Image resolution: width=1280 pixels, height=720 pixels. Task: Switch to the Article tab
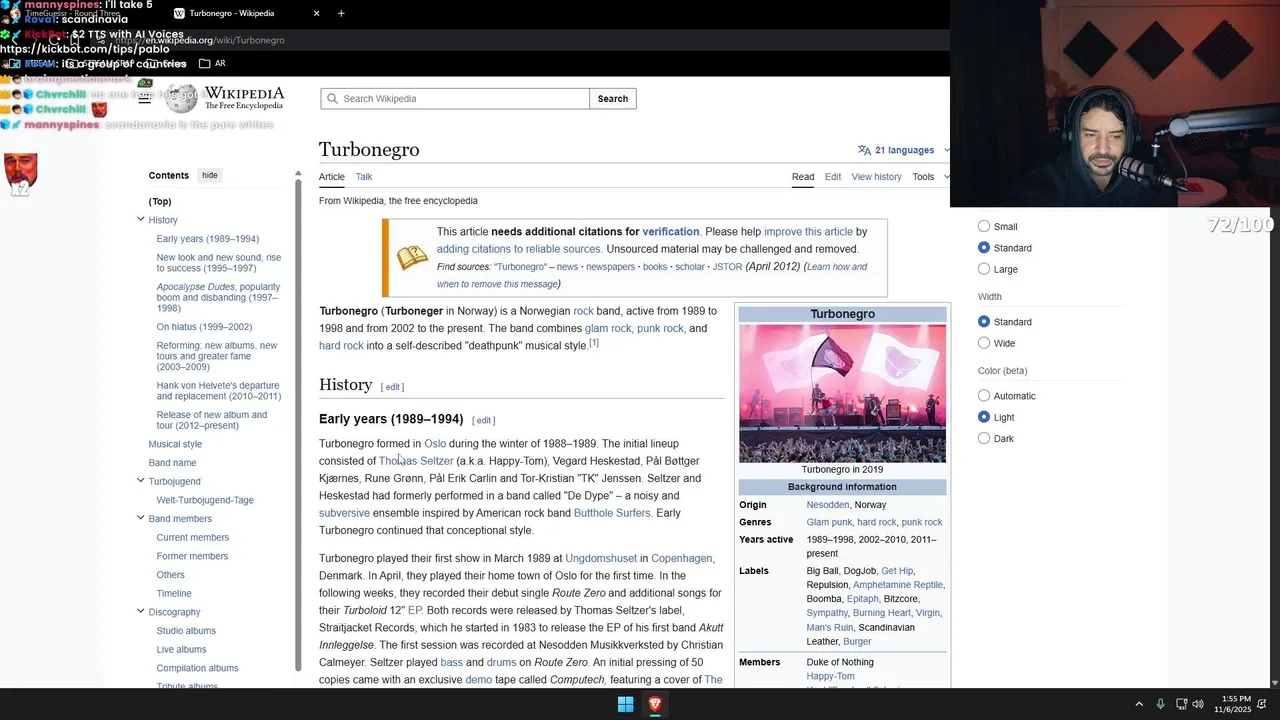pos(332,177)
